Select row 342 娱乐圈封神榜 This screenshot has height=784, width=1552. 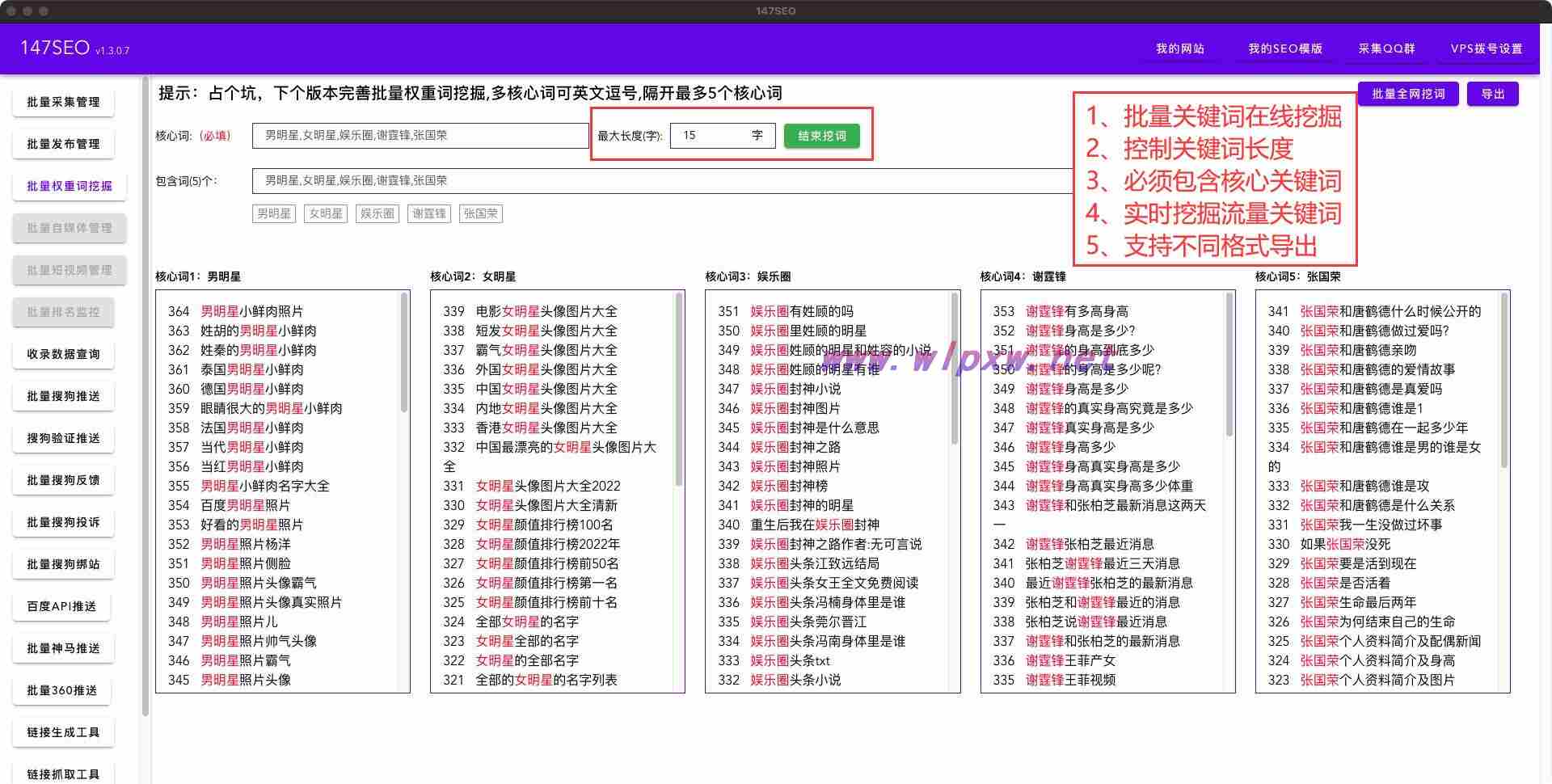click(773, 486)
